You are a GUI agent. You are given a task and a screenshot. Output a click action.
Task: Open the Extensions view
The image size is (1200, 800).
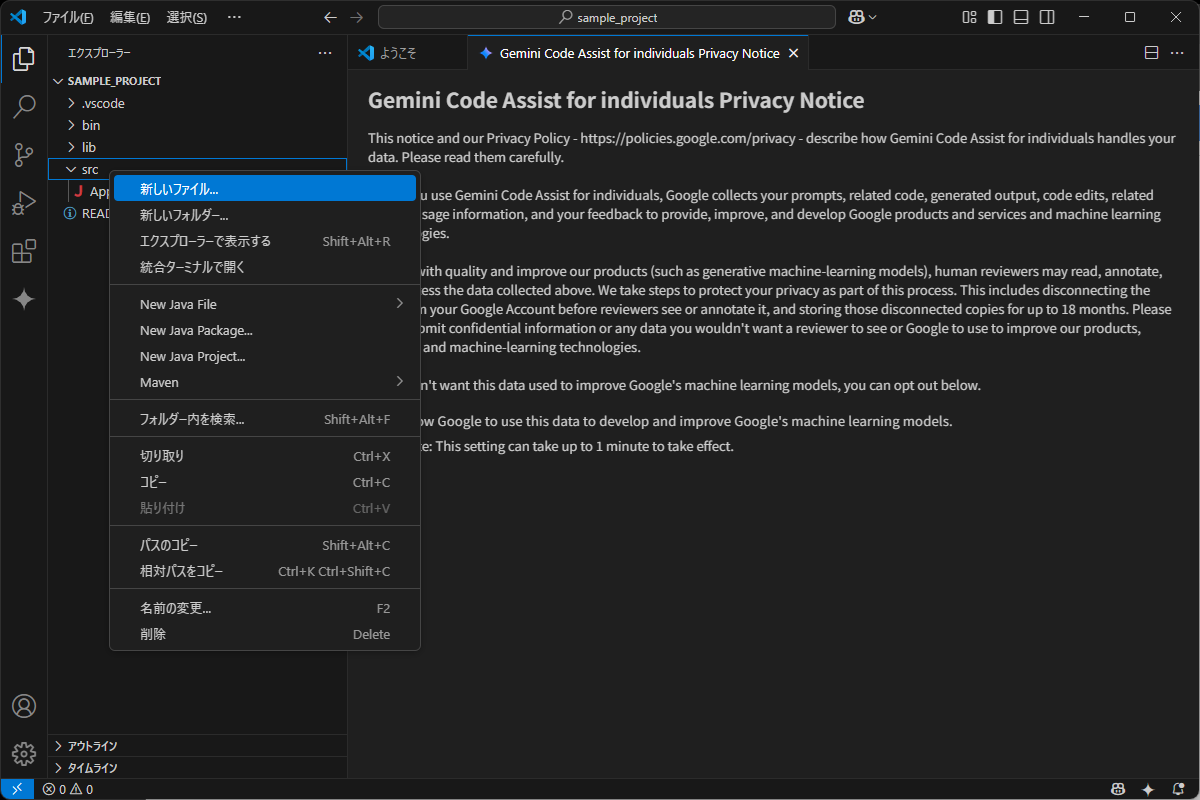pyautogui.click(x=24, y=251)
